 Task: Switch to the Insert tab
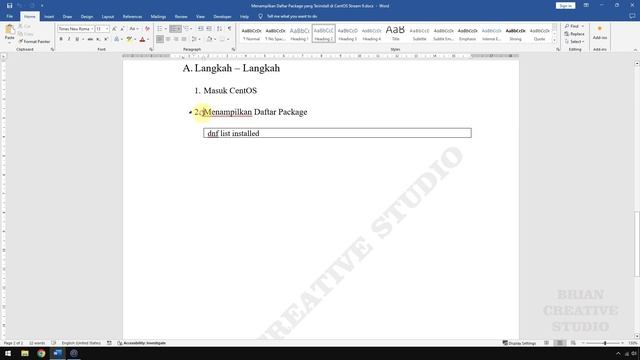point(49,17)
